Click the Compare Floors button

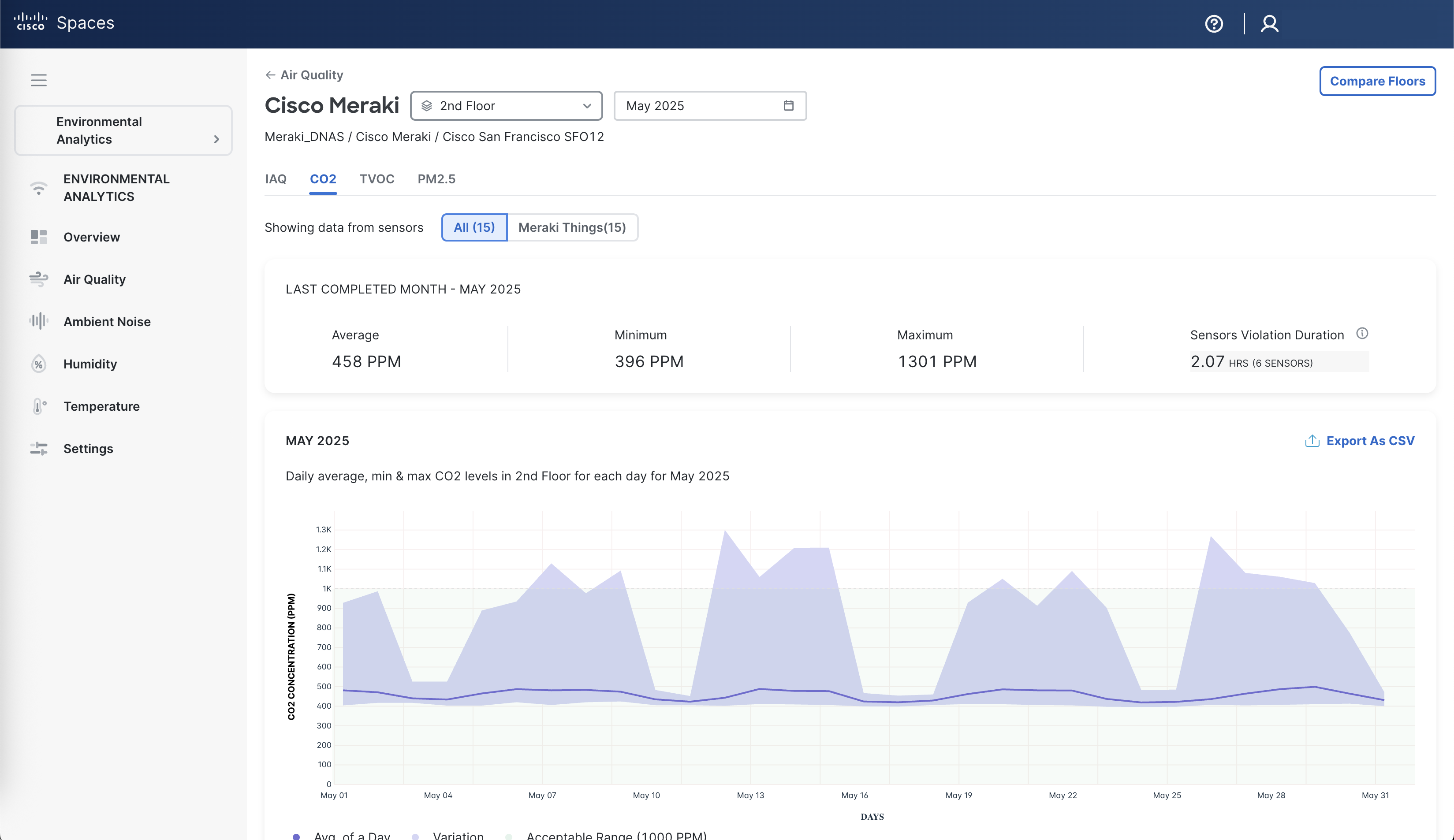pyautogui.click(x=1377, y=82)
